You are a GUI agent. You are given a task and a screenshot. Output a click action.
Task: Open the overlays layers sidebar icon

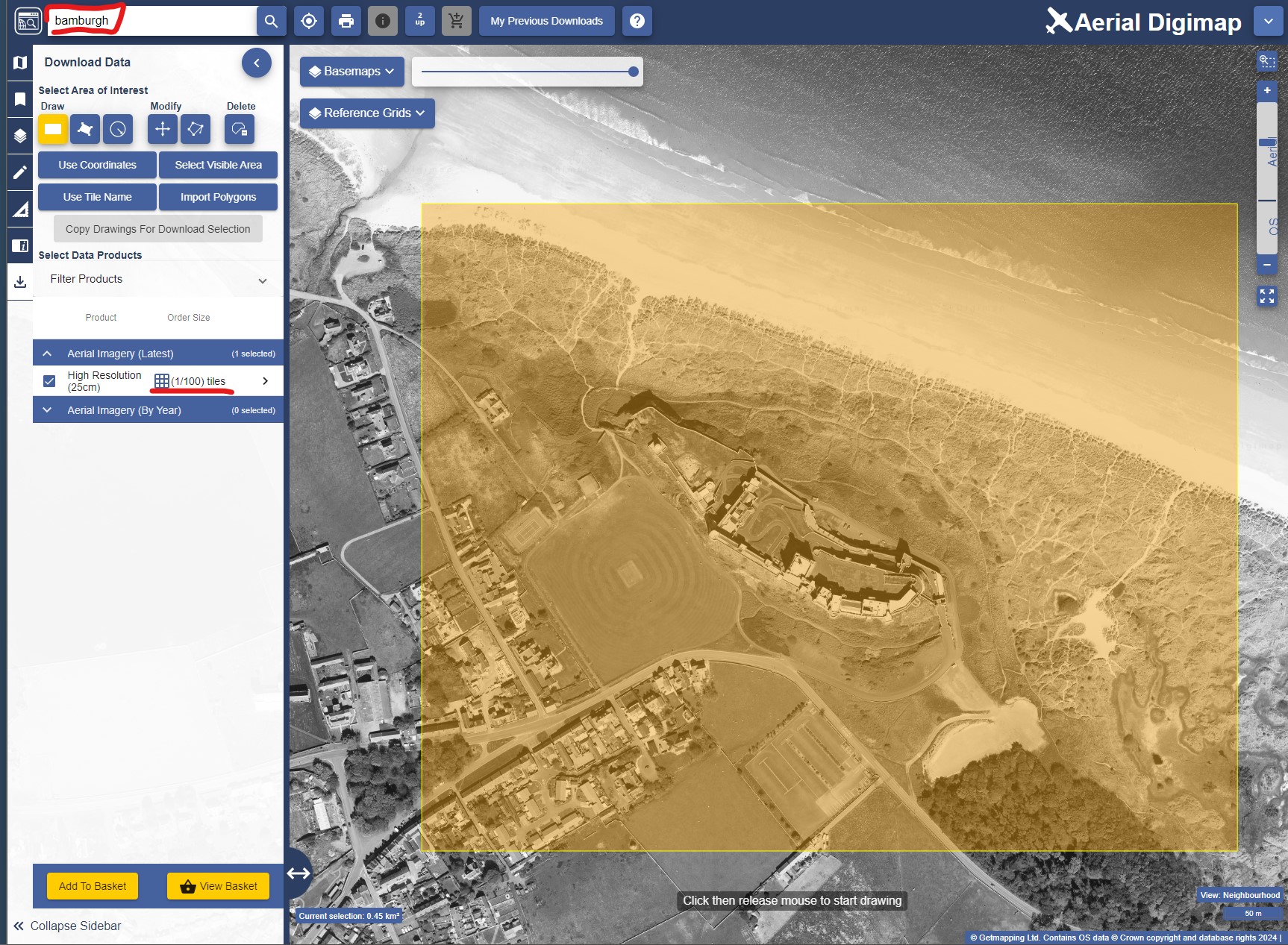[x=20, y=136]
